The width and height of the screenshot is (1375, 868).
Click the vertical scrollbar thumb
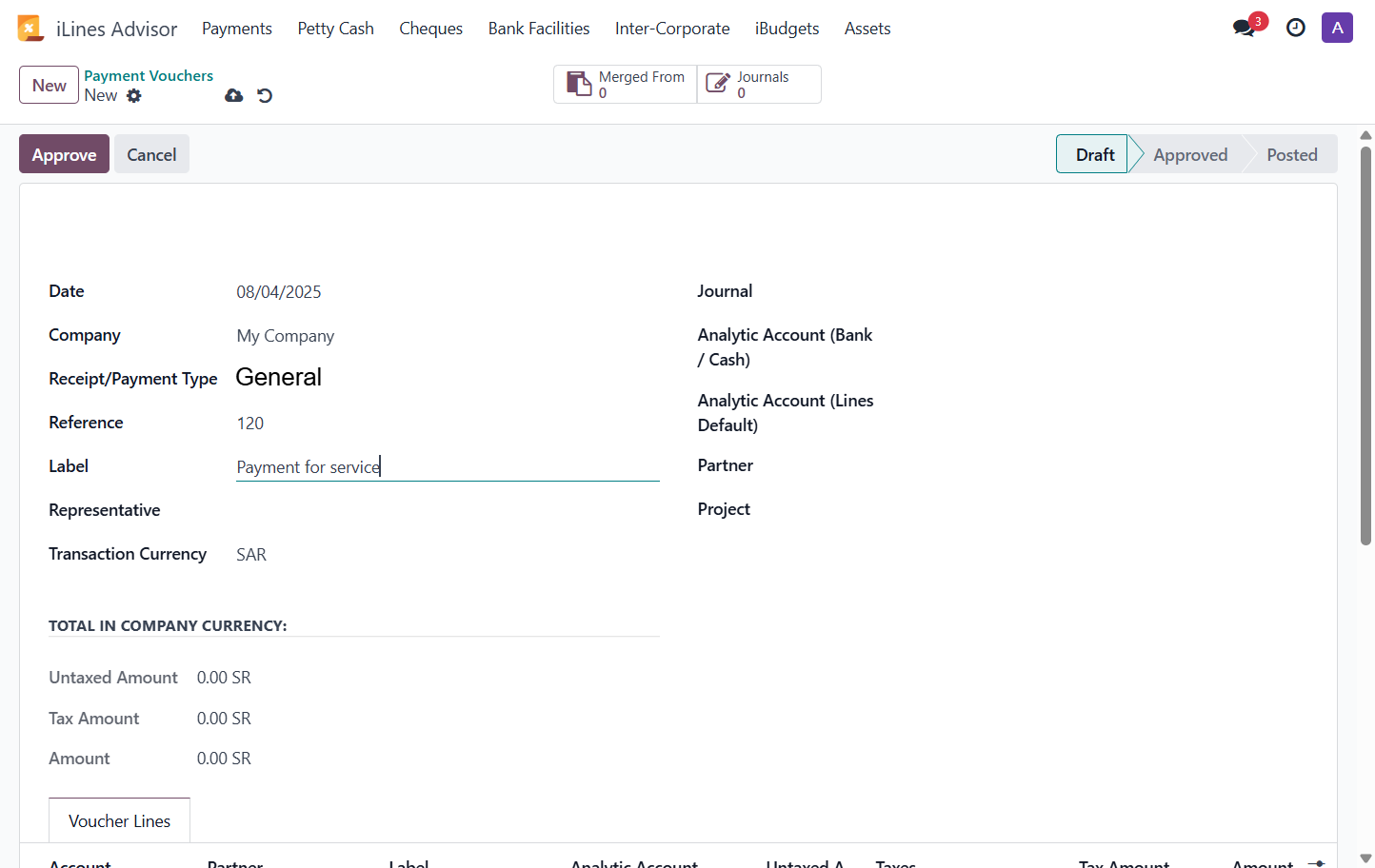pyautogui.click(x=1365, y=345)
